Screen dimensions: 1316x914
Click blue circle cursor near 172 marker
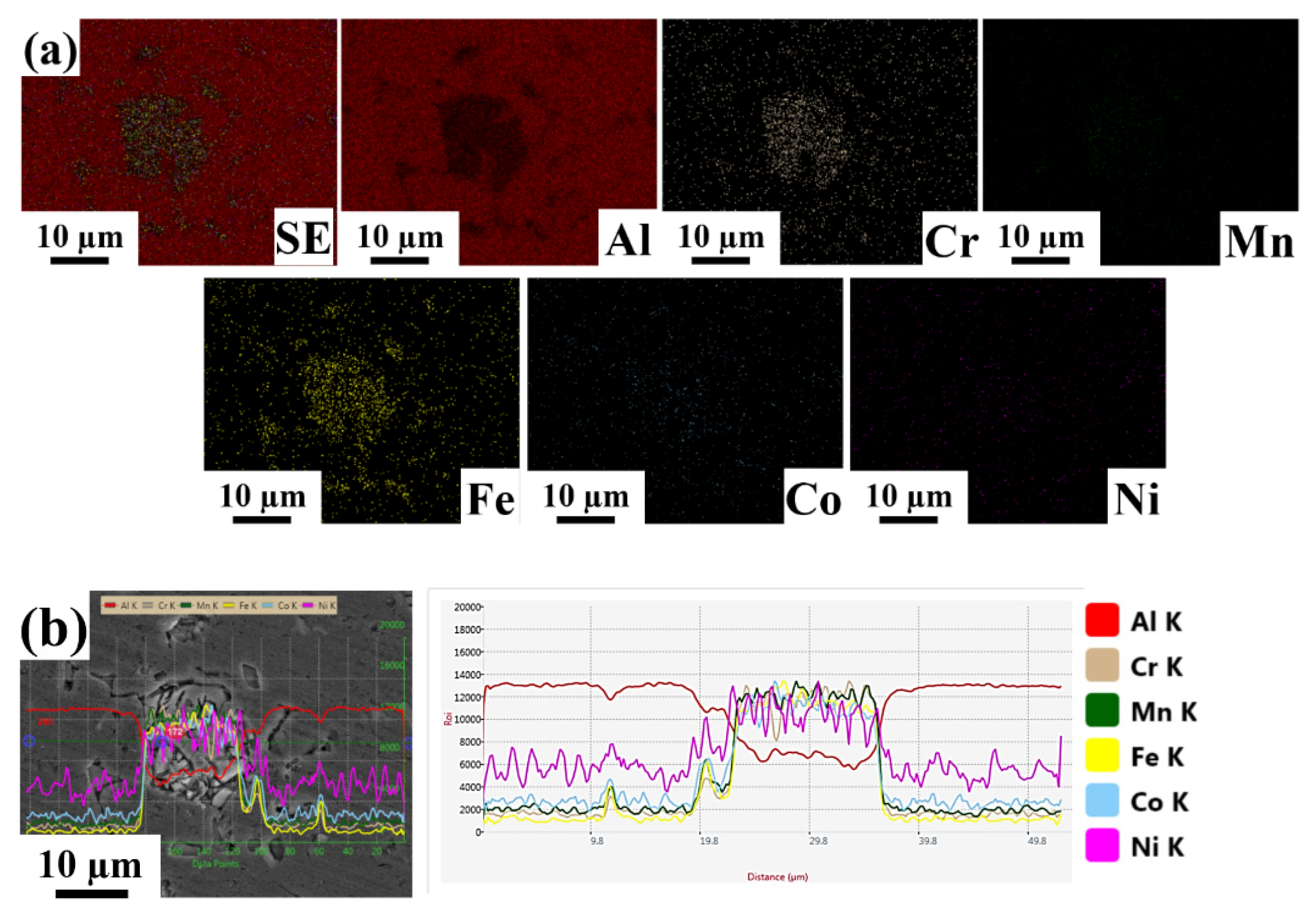[x=162, y=742]
